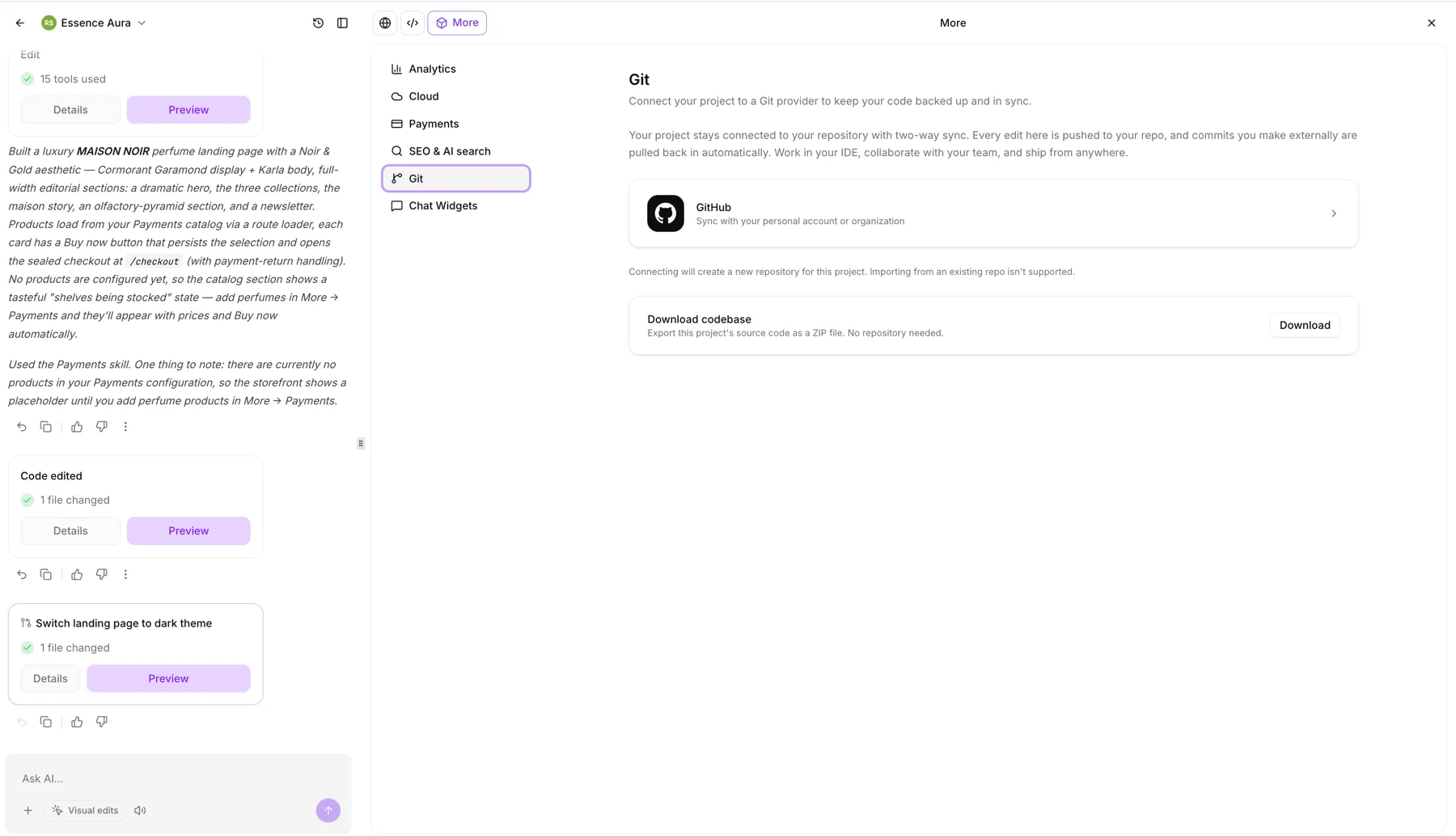Open the globe web preview icon
1456x836 pixels.
[x=385, y=23]
